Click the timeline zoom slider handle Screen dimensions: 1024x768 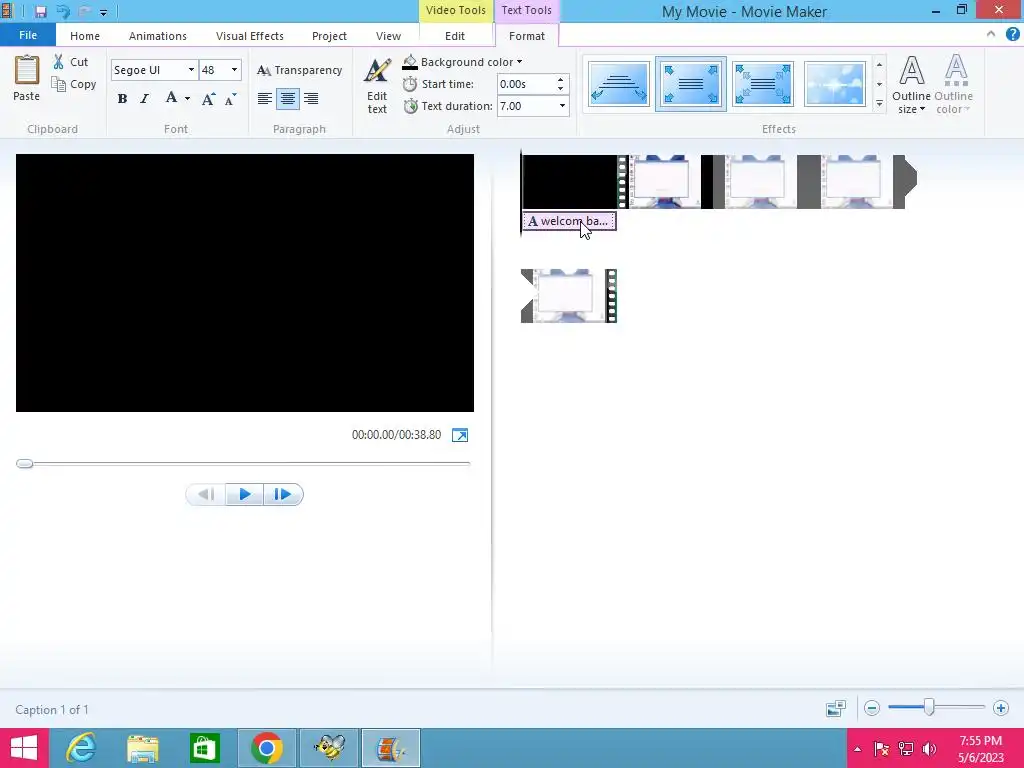point(928,707)
